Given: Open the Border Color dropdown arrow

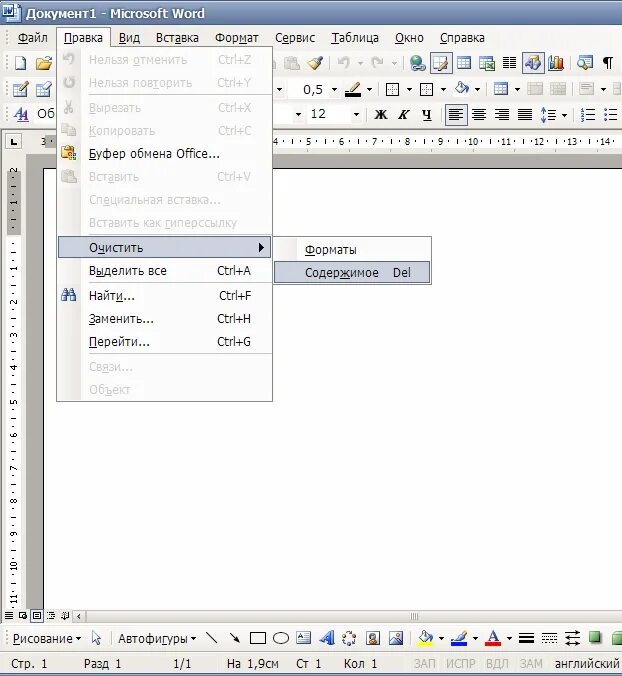Looking at the screenshot, I should (369, 90).
